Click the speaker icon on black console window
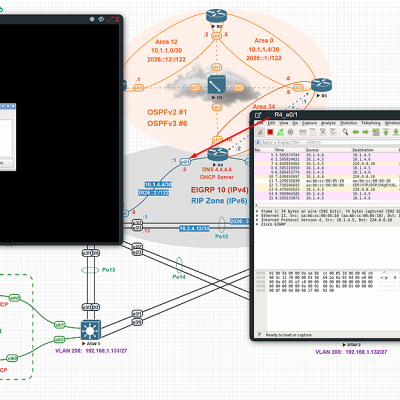 click(x=101, y=19)
